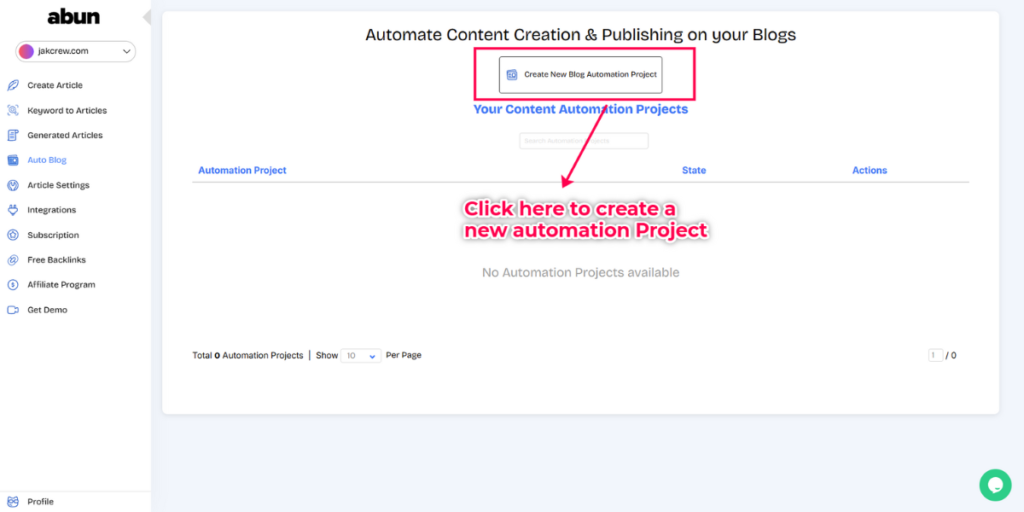Go to Keyword to Articles
Image resolution: width=1024 pixels, height=512 pixels.
point(67,110)
